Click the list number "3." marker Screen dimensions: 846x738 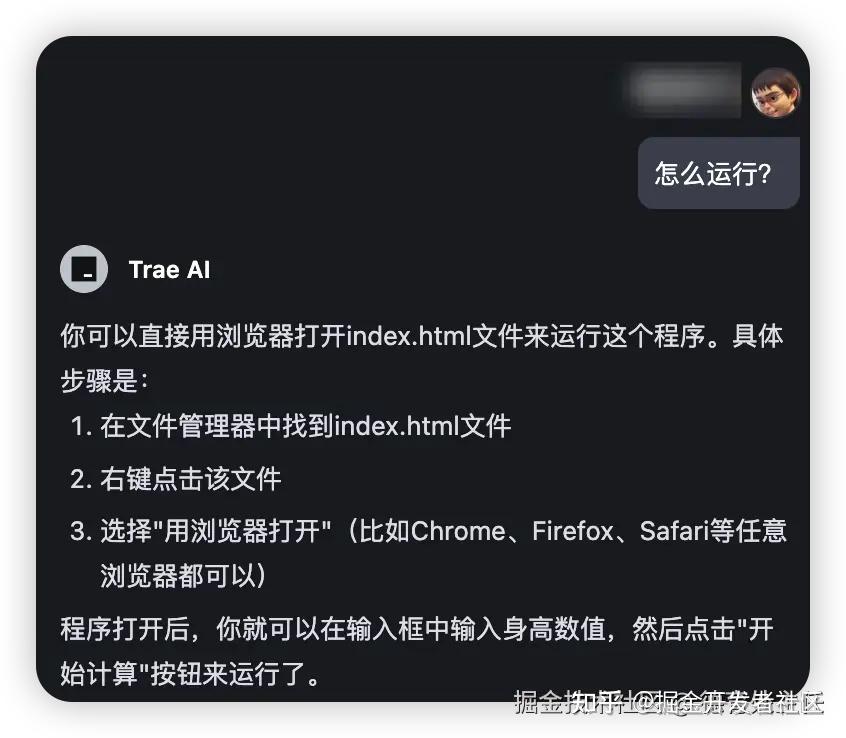click(81, 531)
